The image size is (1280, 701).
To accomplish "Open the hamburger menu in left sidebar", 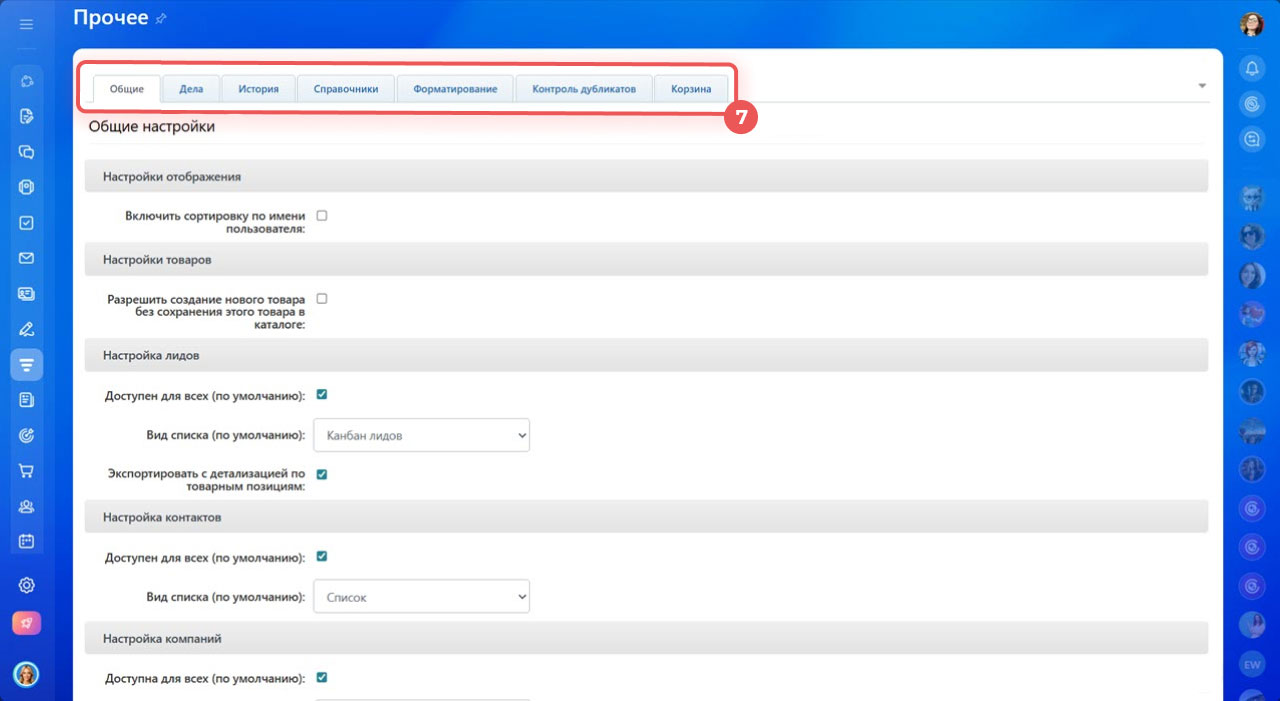I will point(27,24).
